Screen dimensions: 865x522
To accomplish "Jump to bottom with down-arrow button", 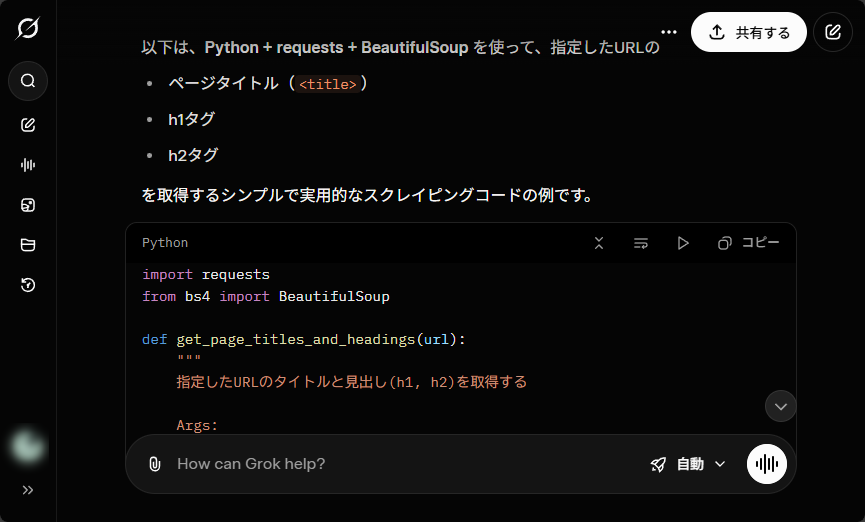I will click(x=781, y=407).
